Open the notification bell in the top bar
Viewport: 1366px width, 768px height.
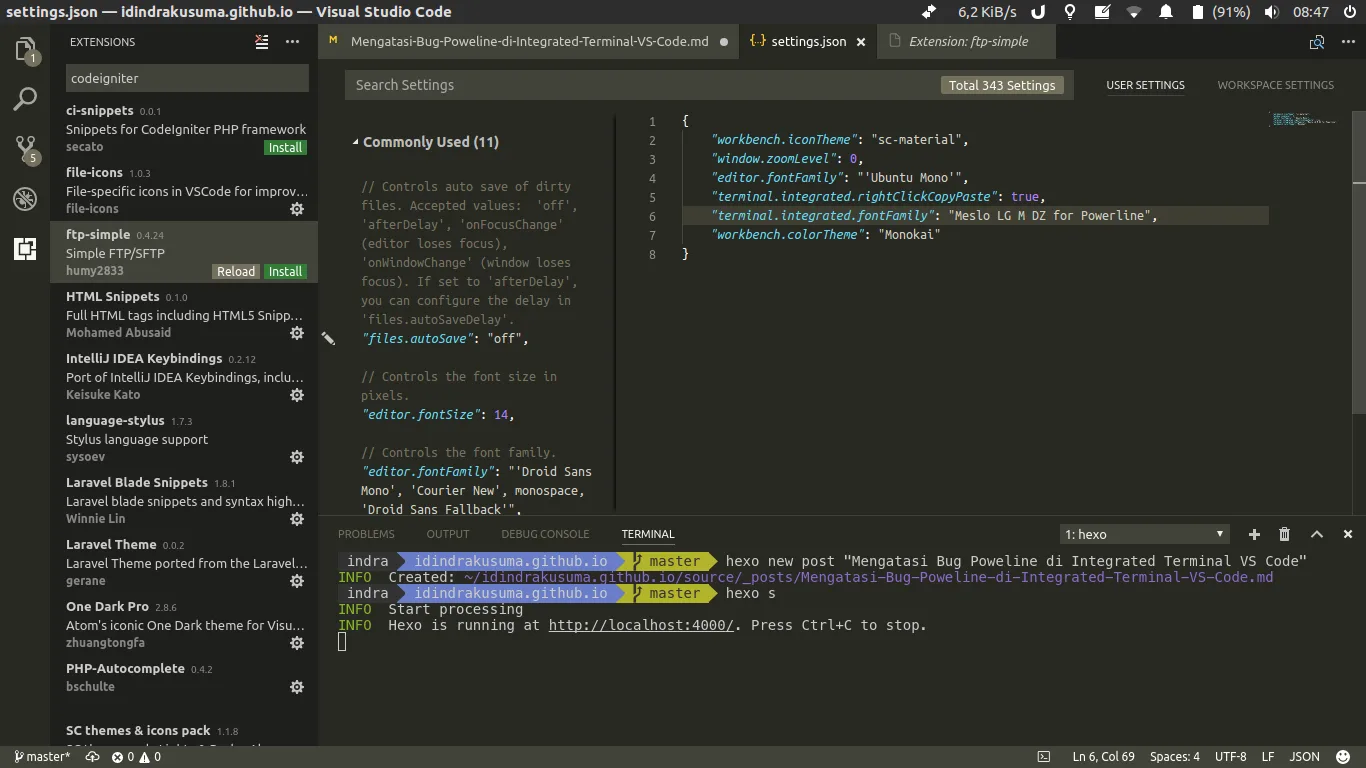pos(1166,12)
